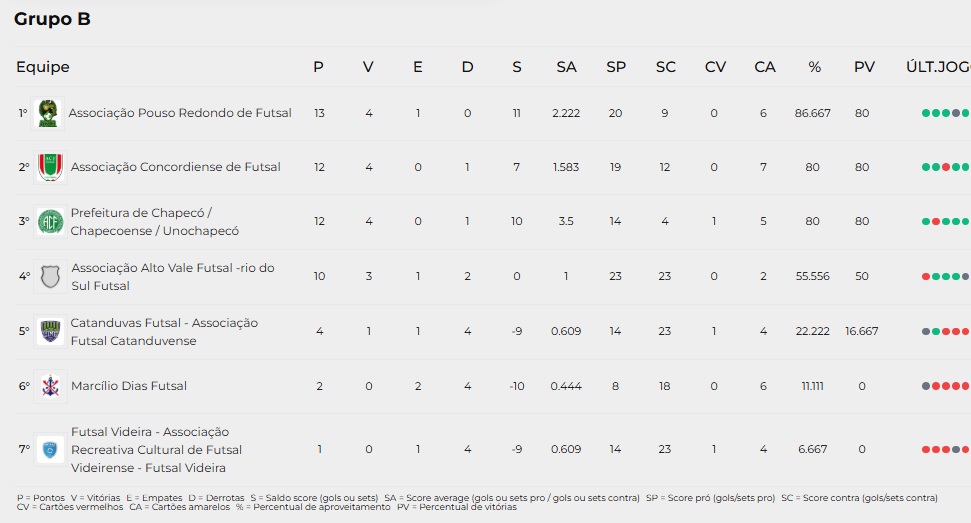Click the P points column header

pos(318,67)
